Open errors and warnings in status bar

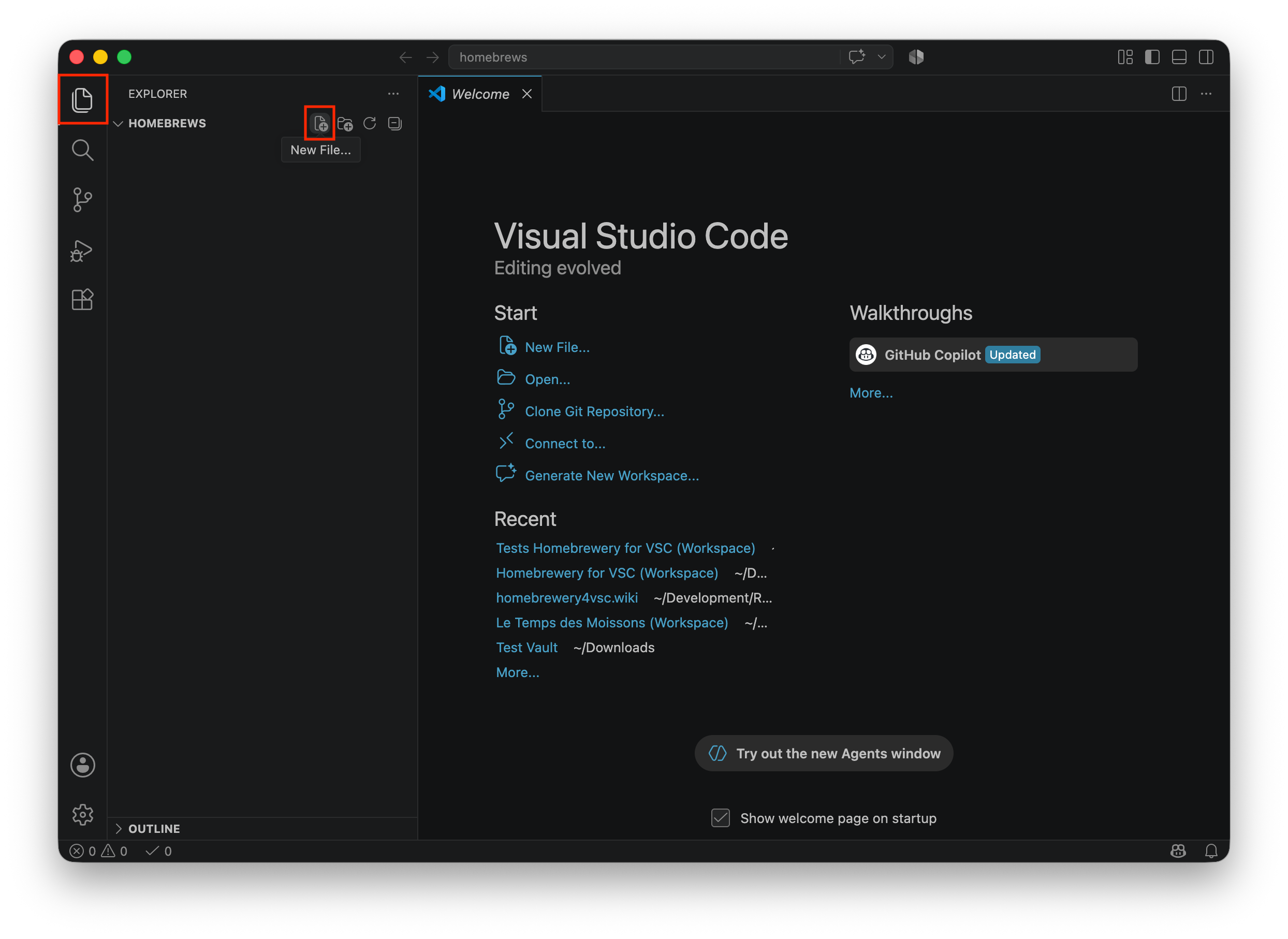(x=98, y=851)
